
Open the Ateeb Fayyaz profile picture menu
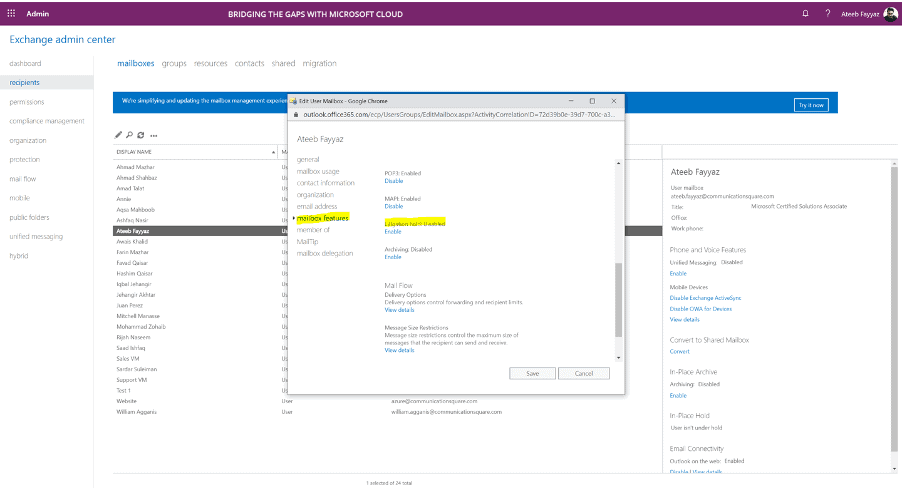coord(890,14)
